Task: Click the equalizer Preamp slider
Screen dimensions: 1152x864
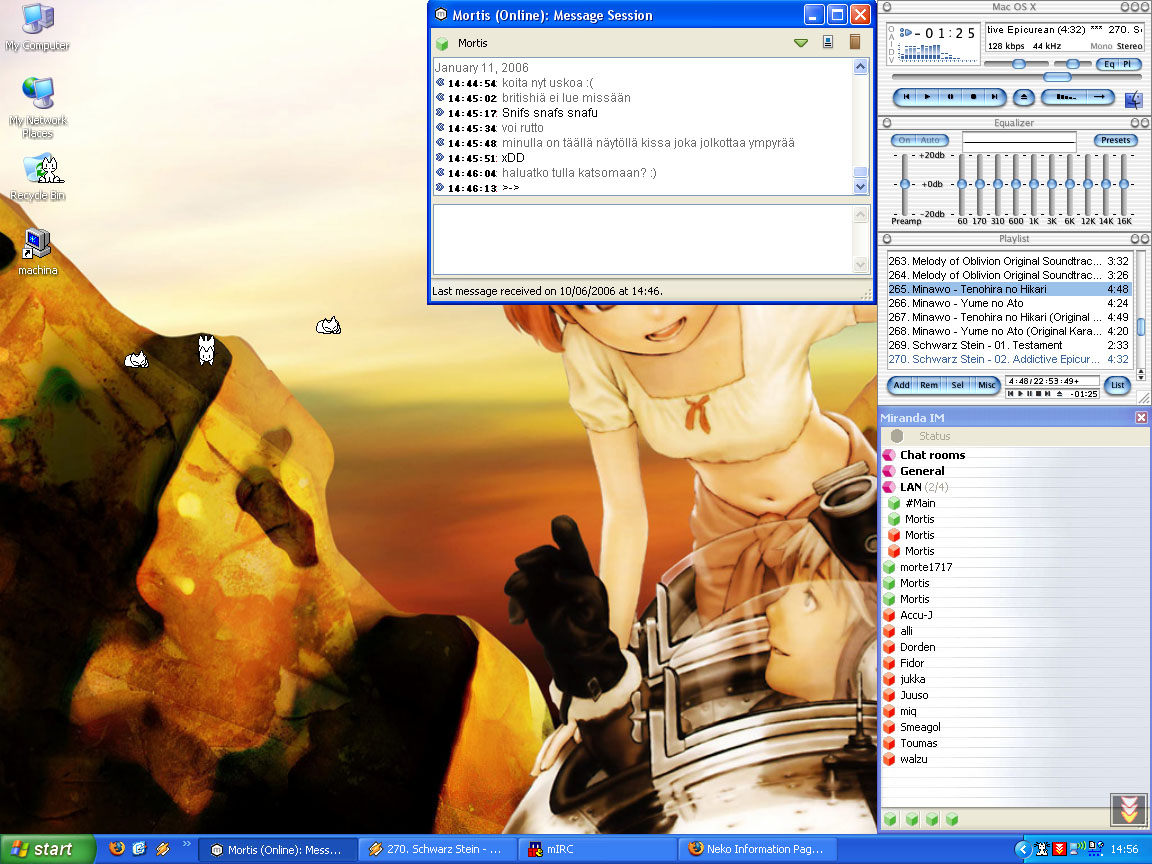Action: pos(905,184)
